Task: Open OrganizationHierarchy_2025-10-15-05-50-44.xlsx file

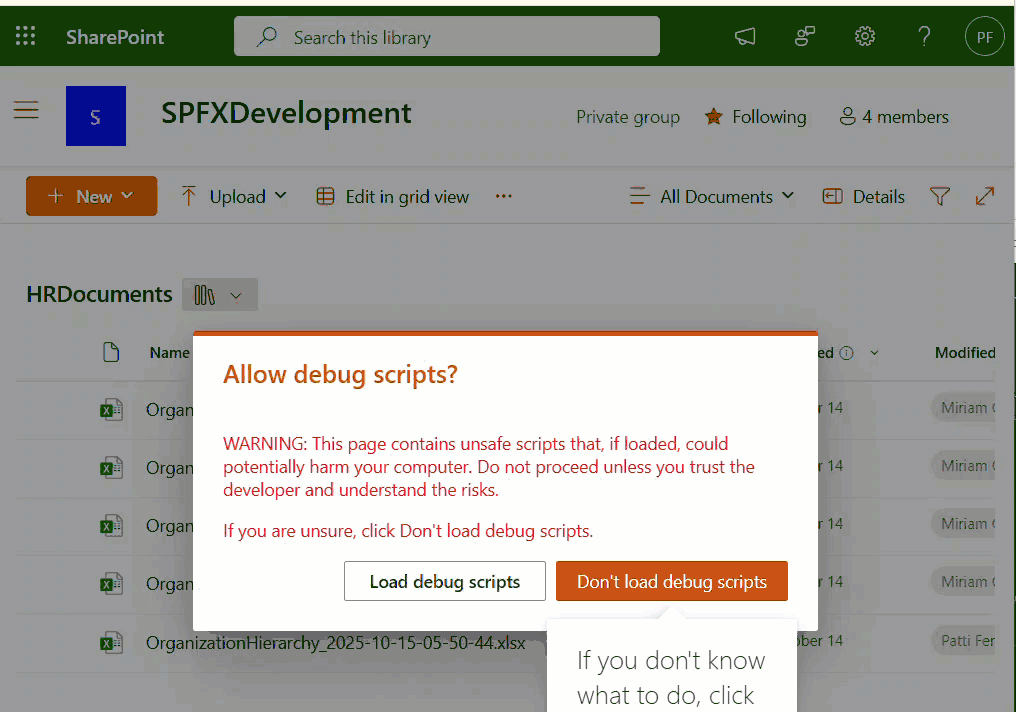Action: point(335,643)
